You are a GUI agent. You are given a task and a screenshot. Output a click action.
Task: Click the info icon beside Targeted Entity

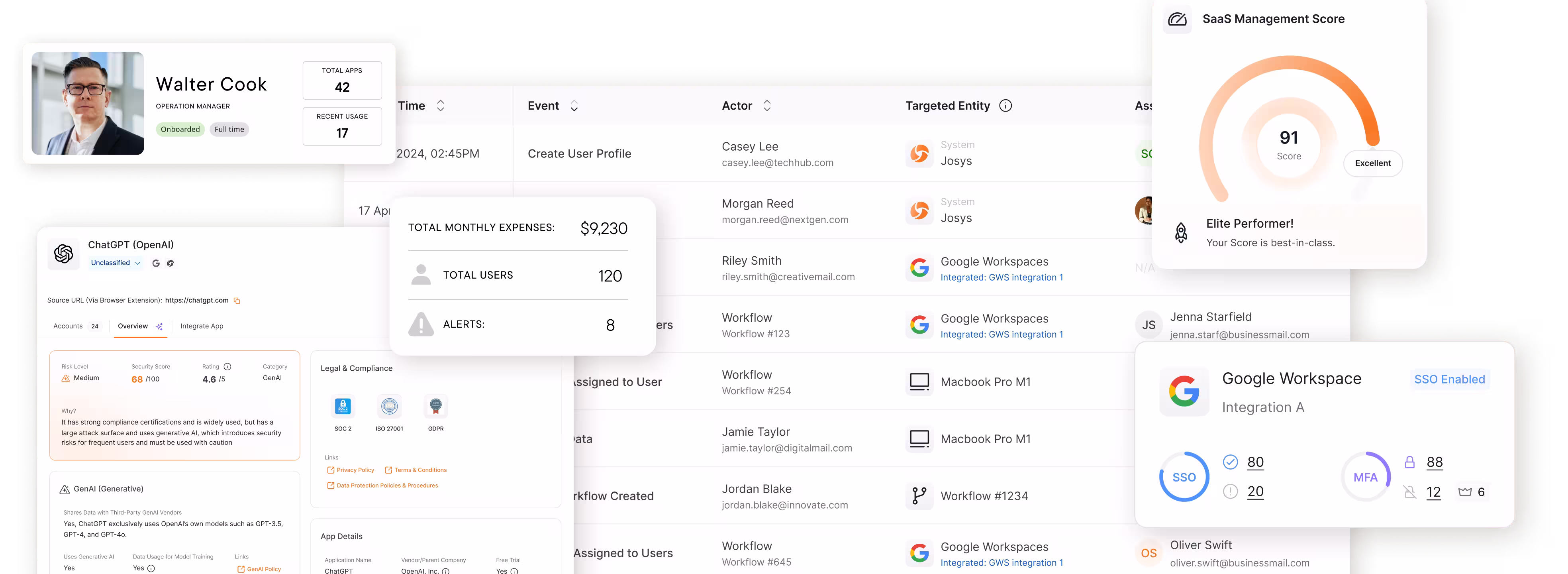[1005, 105]
